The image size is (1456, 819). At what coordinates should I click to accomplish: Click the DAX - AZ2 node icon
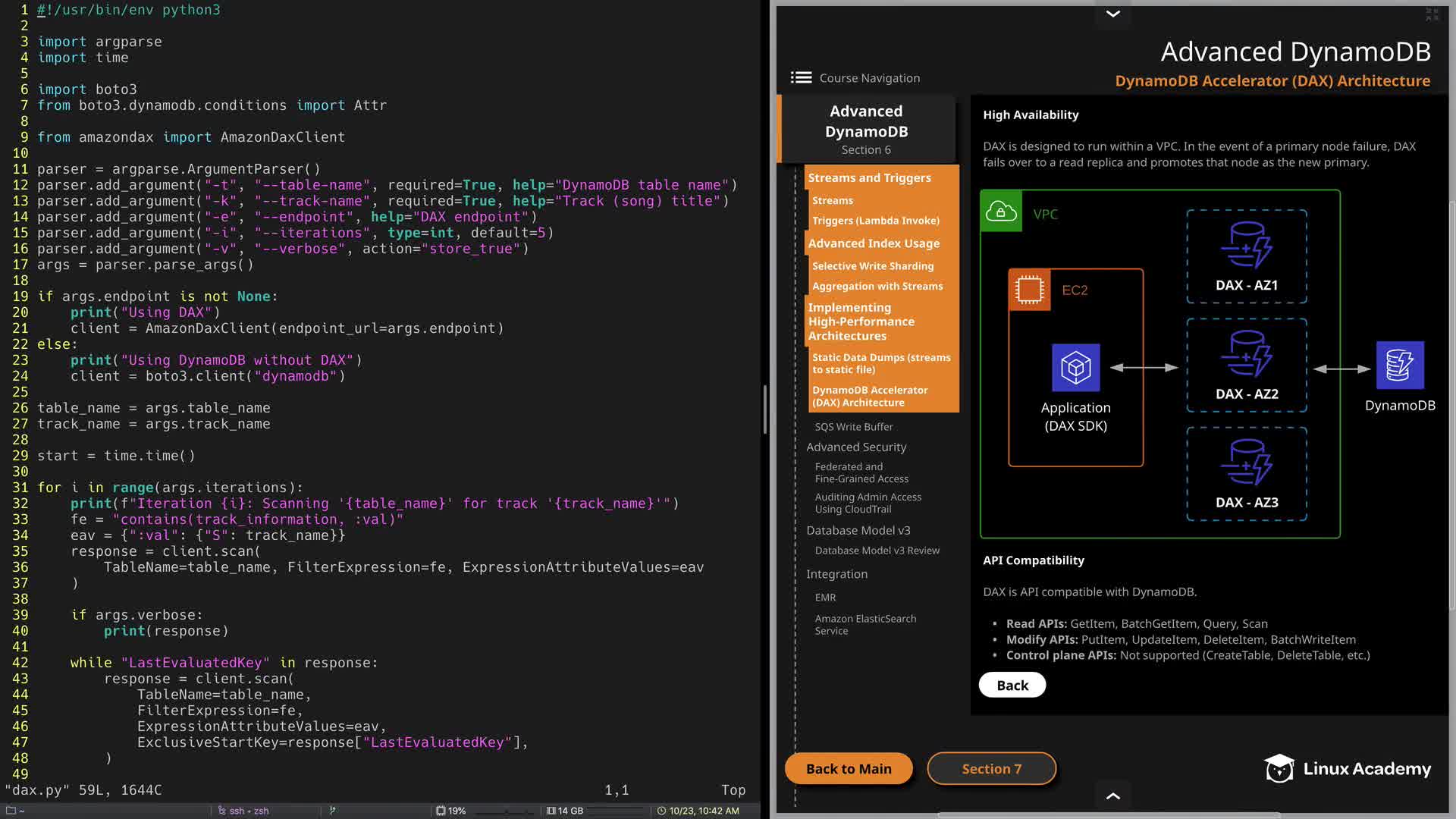coord(1246,354)
